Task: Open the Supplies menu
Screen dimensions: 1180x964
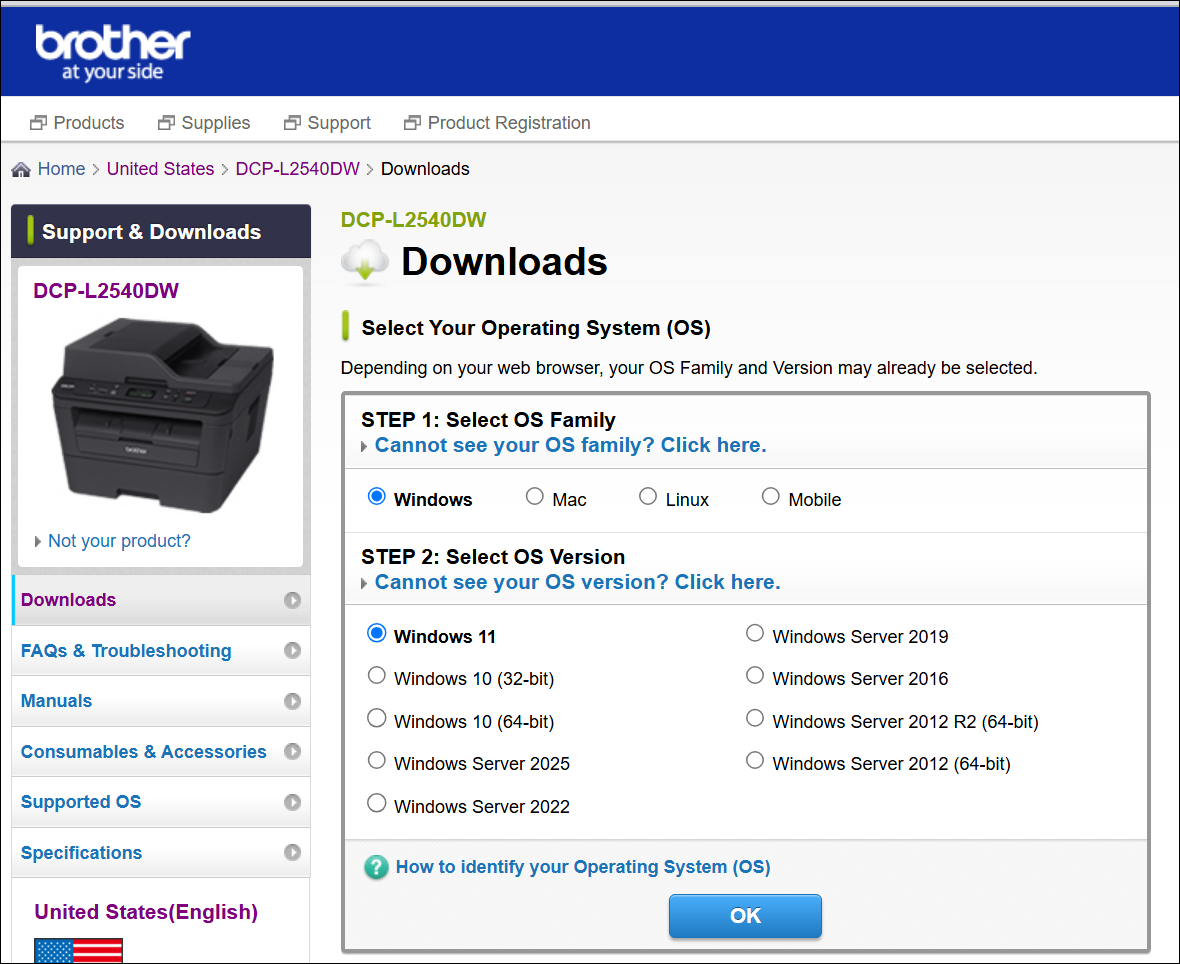Action: coord(216,123)
